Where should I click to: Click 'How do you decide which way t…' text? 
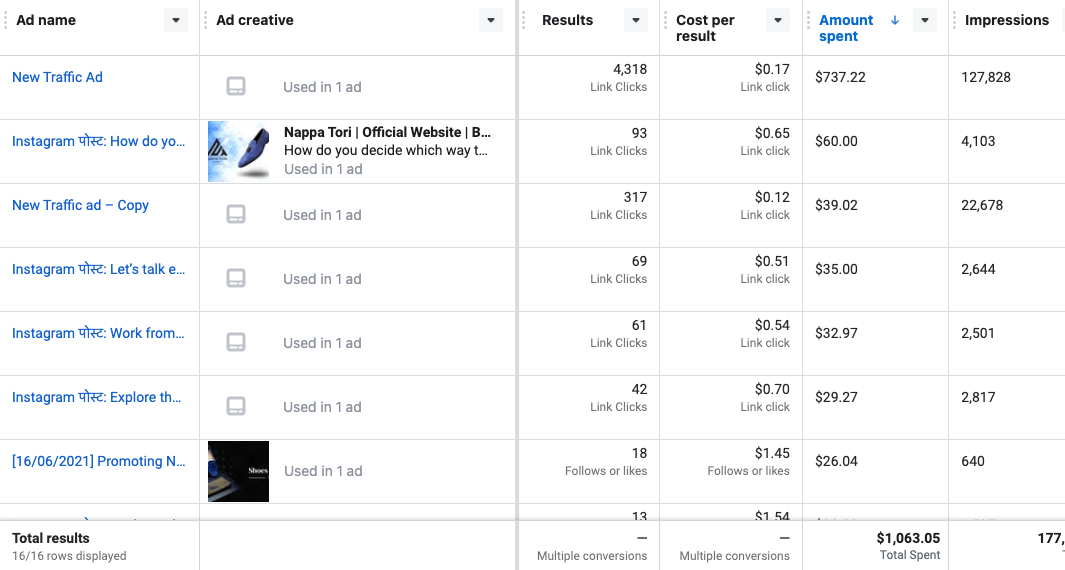(386, 150)
